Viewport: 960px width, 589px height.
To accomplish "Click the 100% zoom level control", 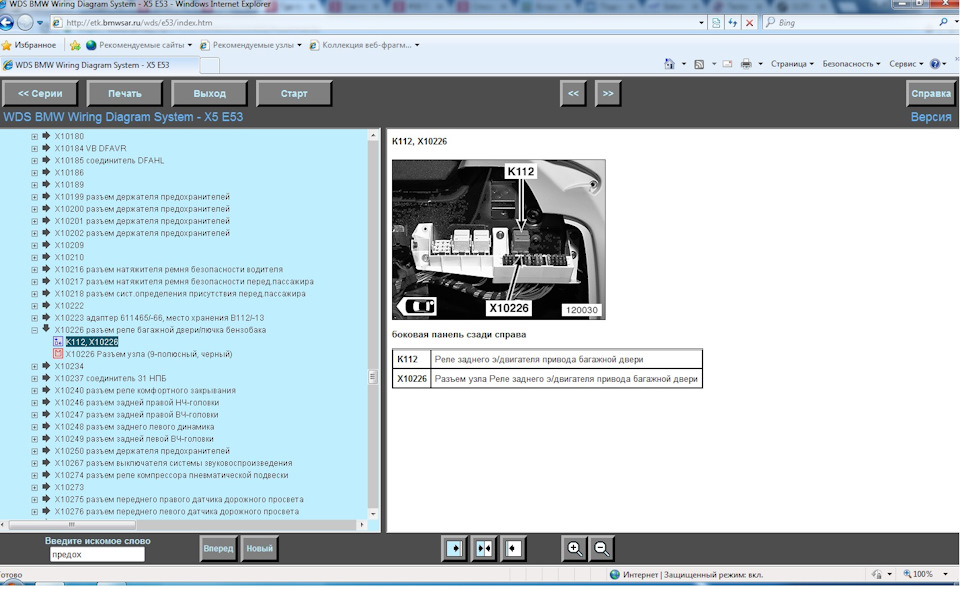I will (x=920, y=574).
